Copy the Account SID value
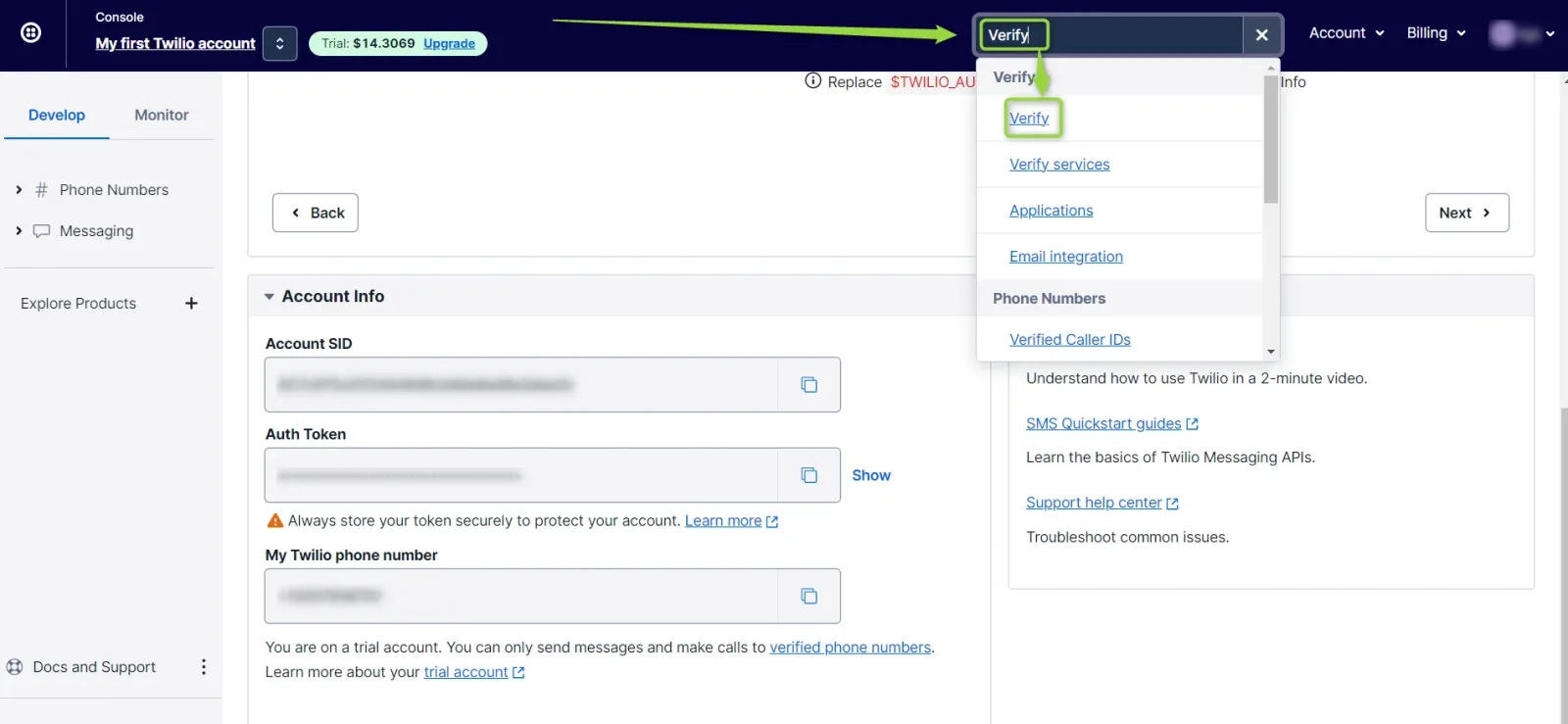Viewport: 1568px width, 724px height. 808,385
